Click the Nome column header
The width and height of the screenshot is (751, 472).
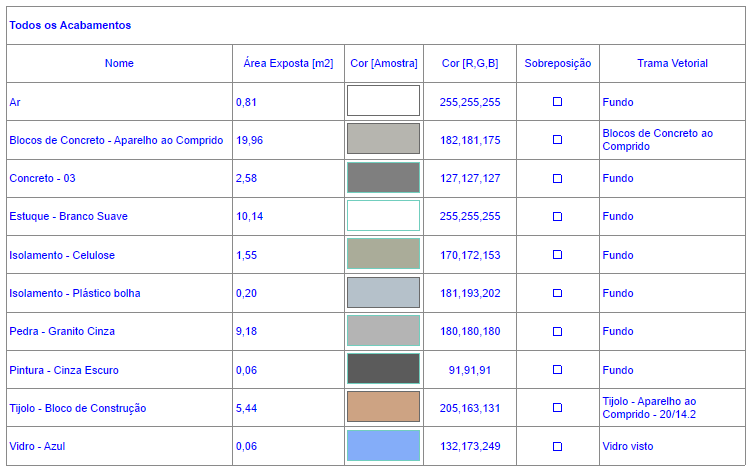click(119, 63)
